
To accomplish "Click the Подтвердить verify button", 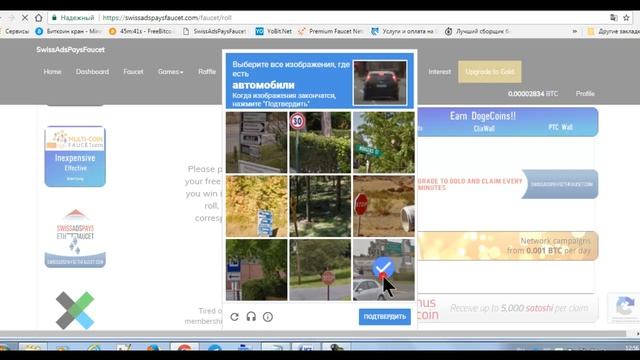I will (384, 317).
